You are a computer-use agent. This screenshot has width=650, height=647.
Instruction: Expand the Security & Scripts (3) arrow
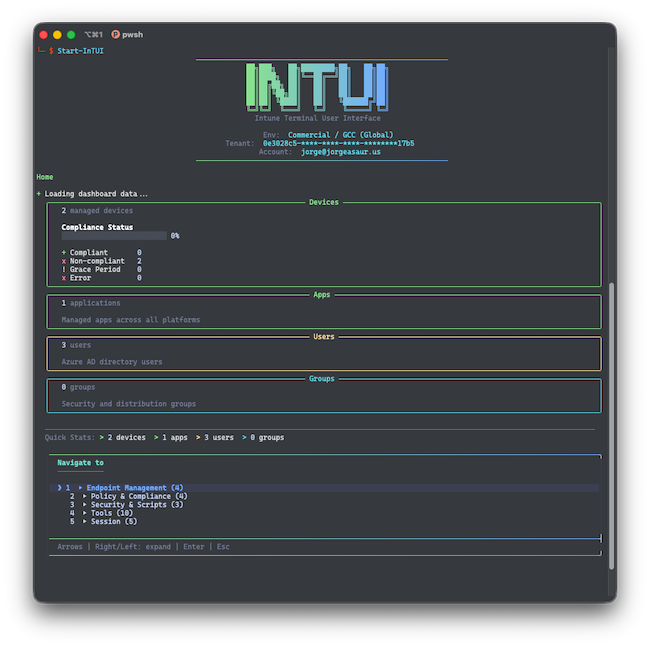click(x=85, y=504)
